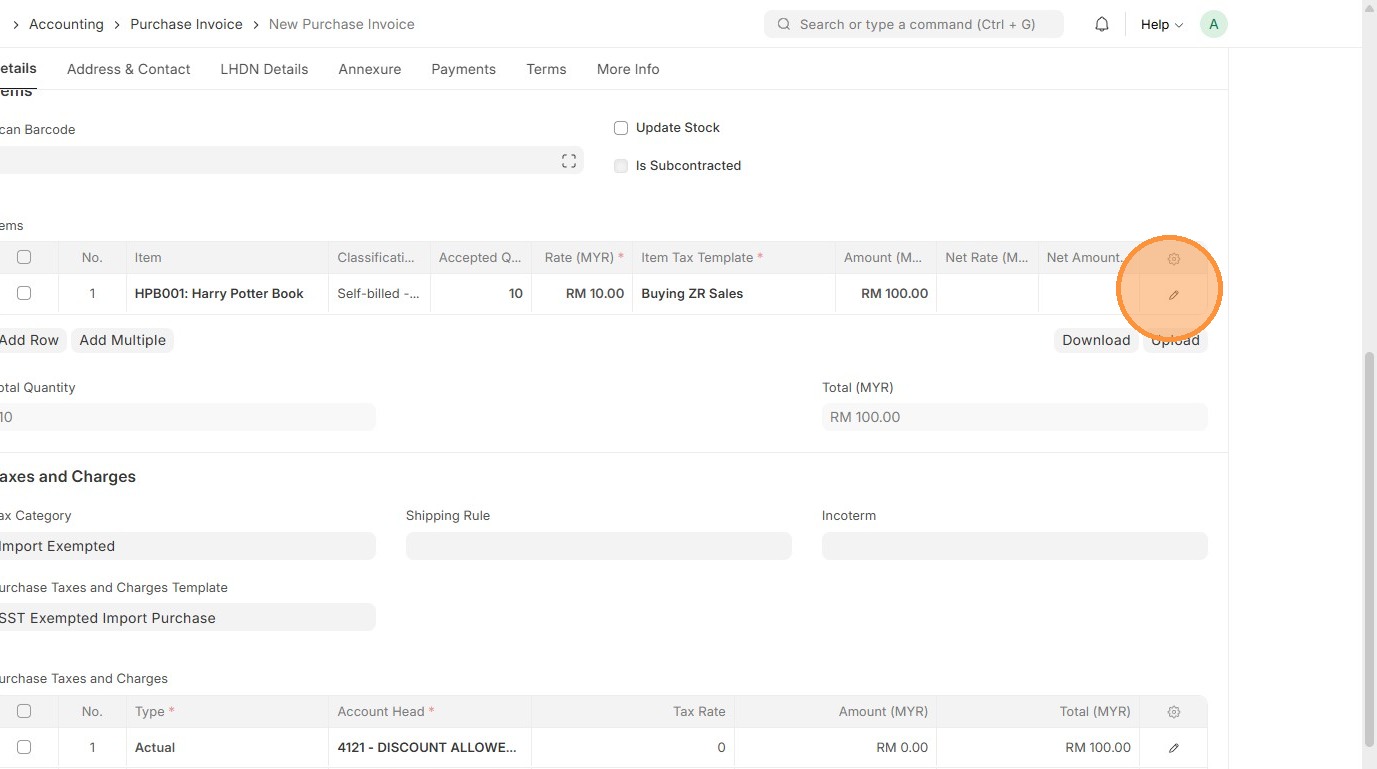
Task: Open the Payments tab
Action: [x=463, y=69]
